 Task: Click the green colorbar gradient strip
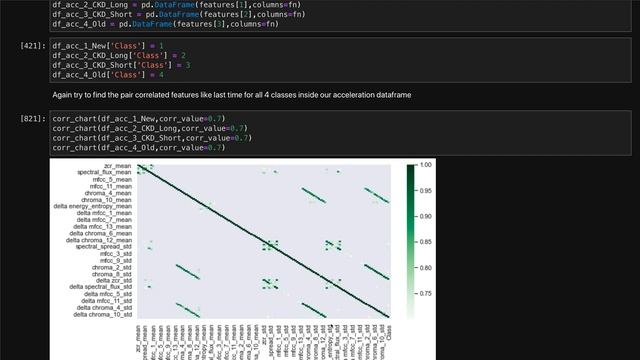(411, 241)
